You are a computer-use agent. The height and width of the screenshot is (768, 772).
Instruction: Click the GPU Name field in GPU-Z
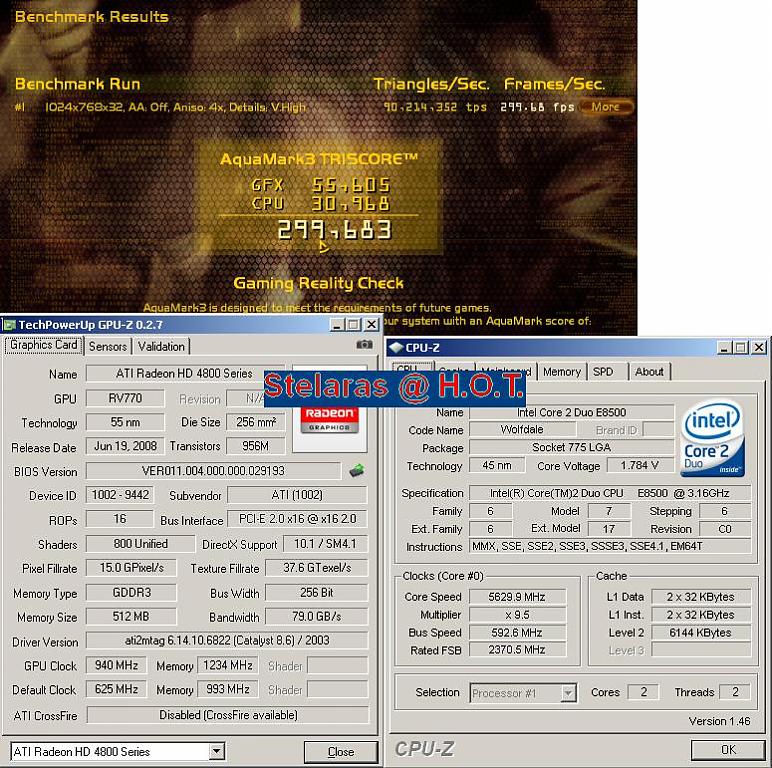pos(185,374)
